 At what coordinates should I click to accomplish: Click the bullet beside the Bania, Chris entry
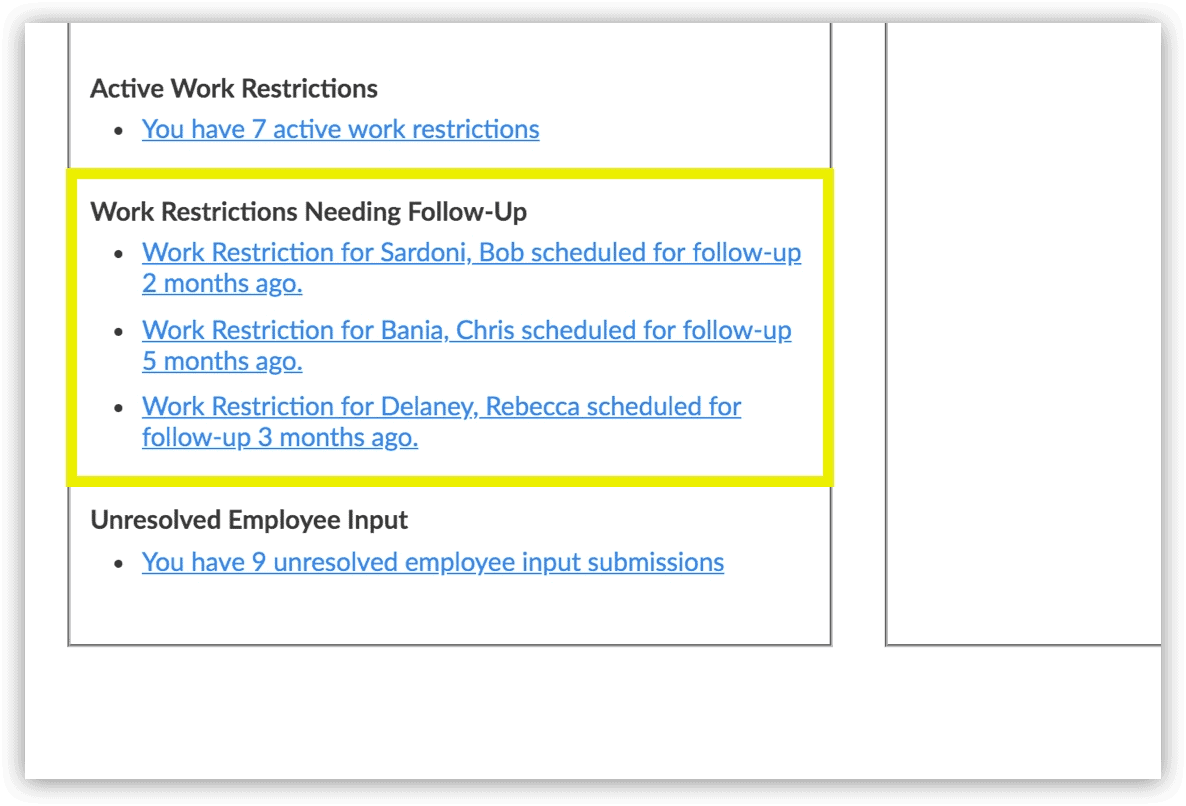click(x=120, y=331)
